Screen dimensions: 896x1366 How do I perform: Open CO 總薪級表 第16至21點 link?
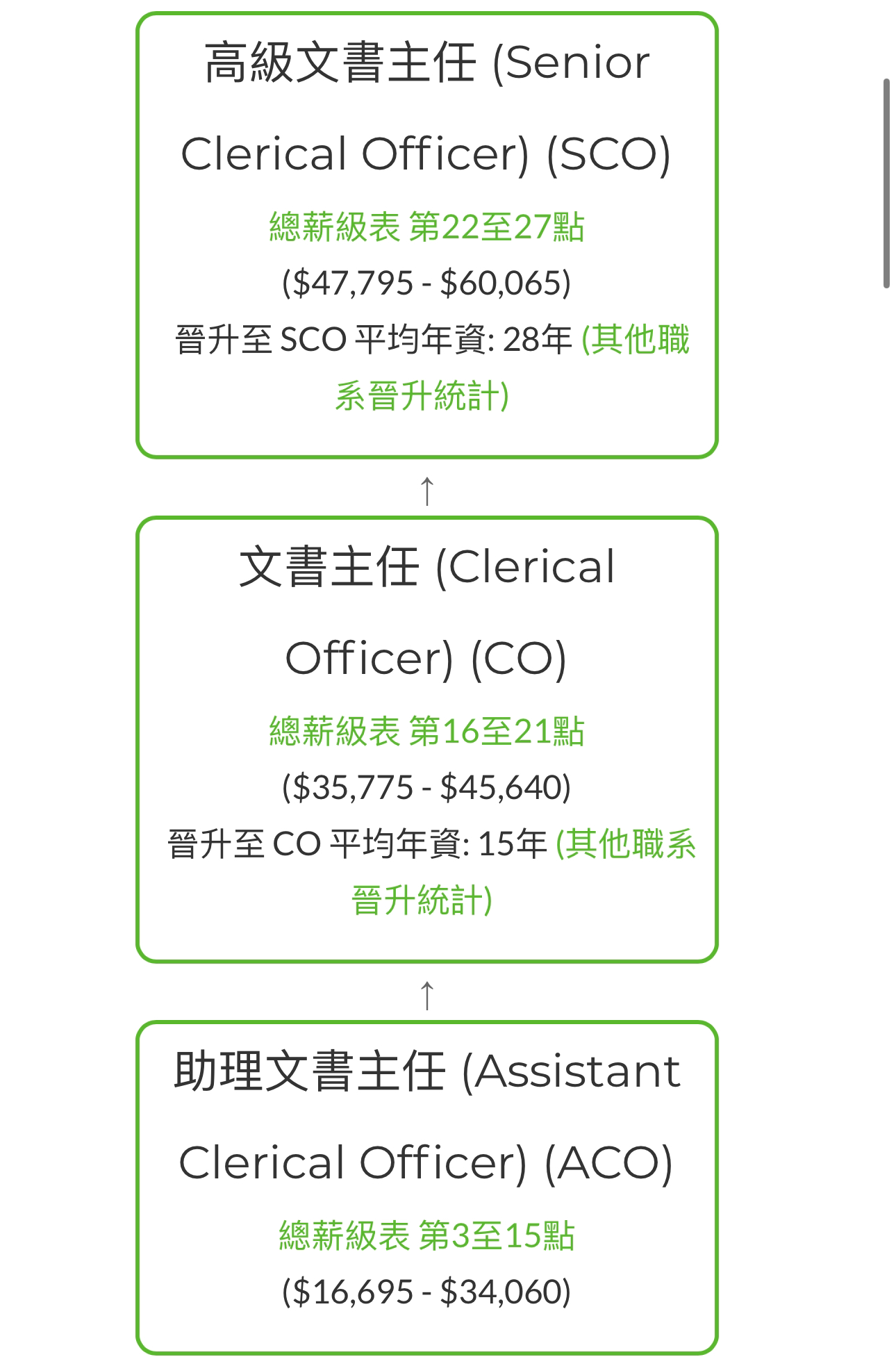pyautogui.click(x=426, y=732)
